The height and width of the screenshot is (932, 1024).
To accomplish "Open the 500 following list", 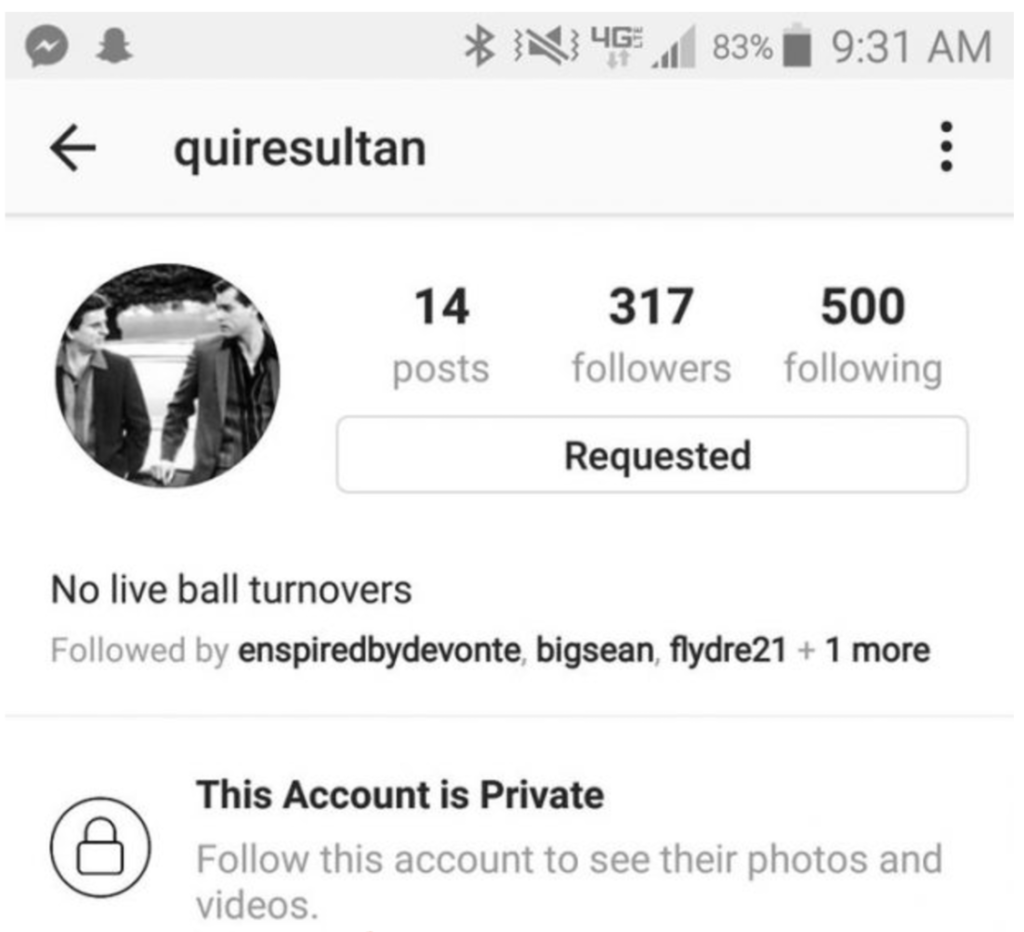I will click(x=863, y=335).
